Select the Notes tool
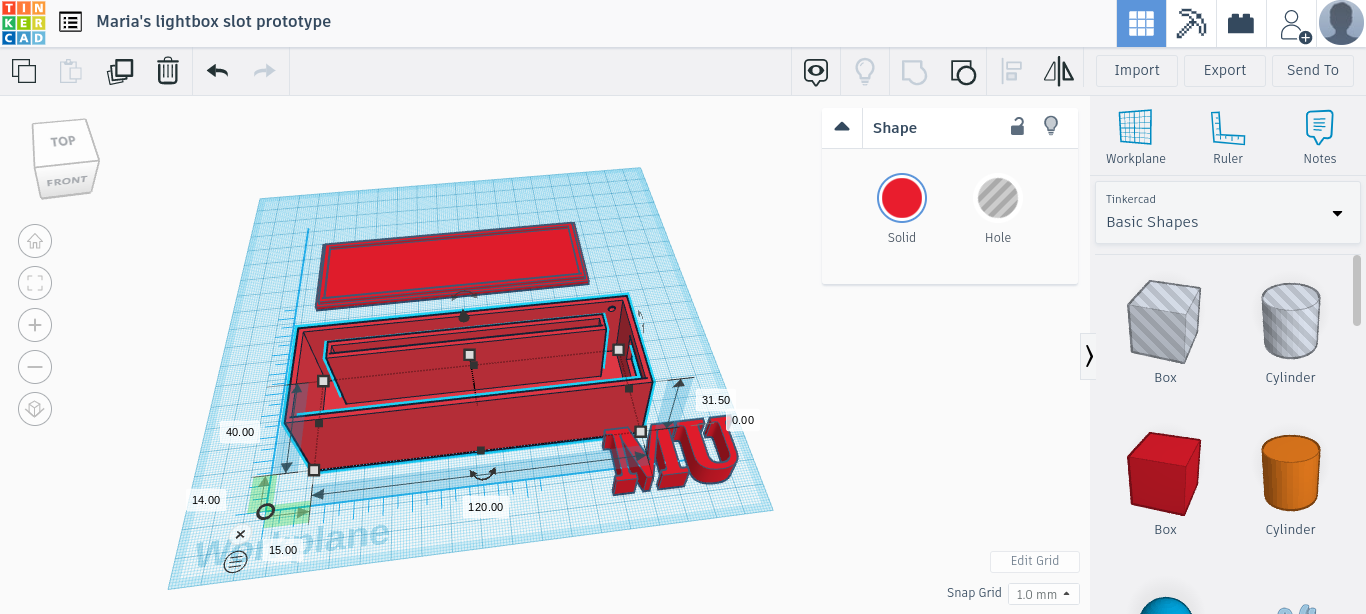The image size is (1366, 614). coord(1319,137)
